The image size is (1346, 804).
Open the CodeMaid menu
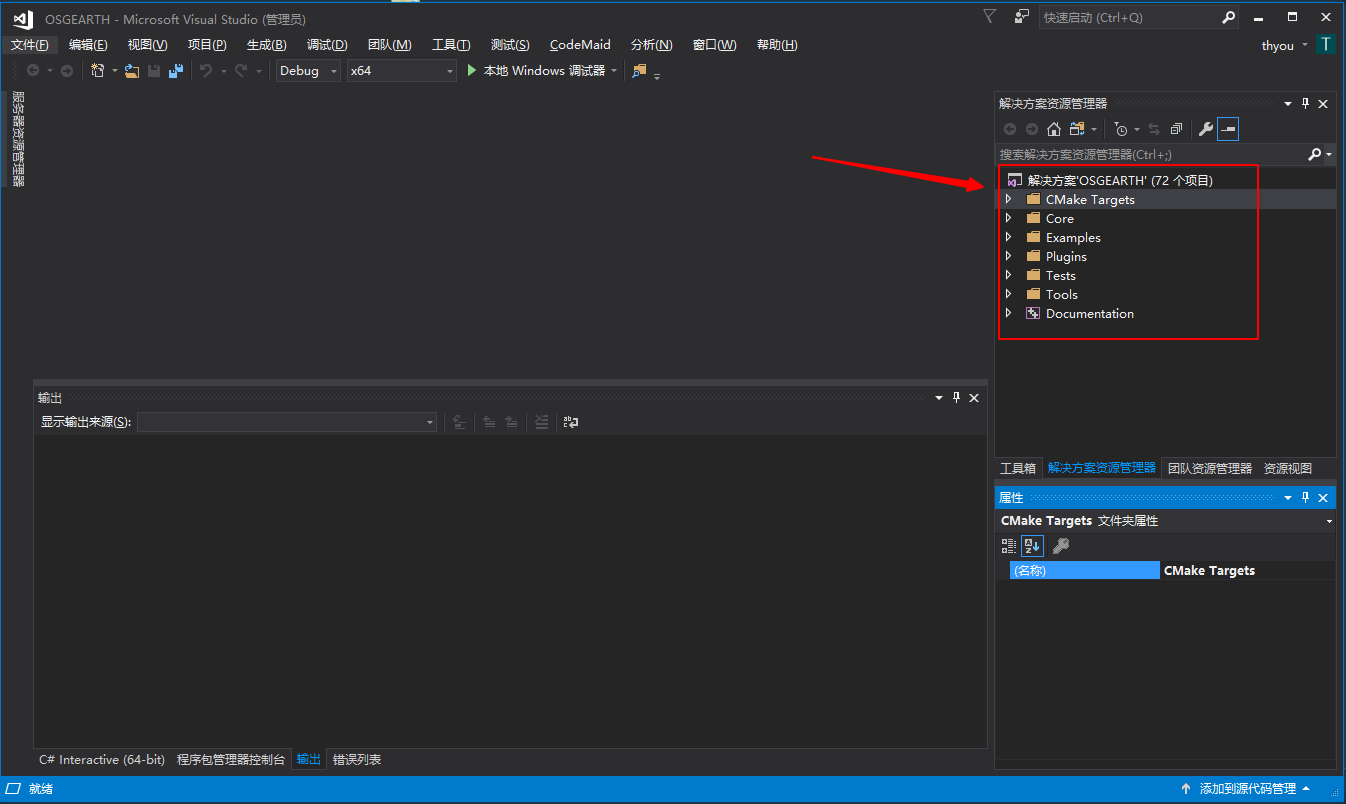(x=580, y=45)
